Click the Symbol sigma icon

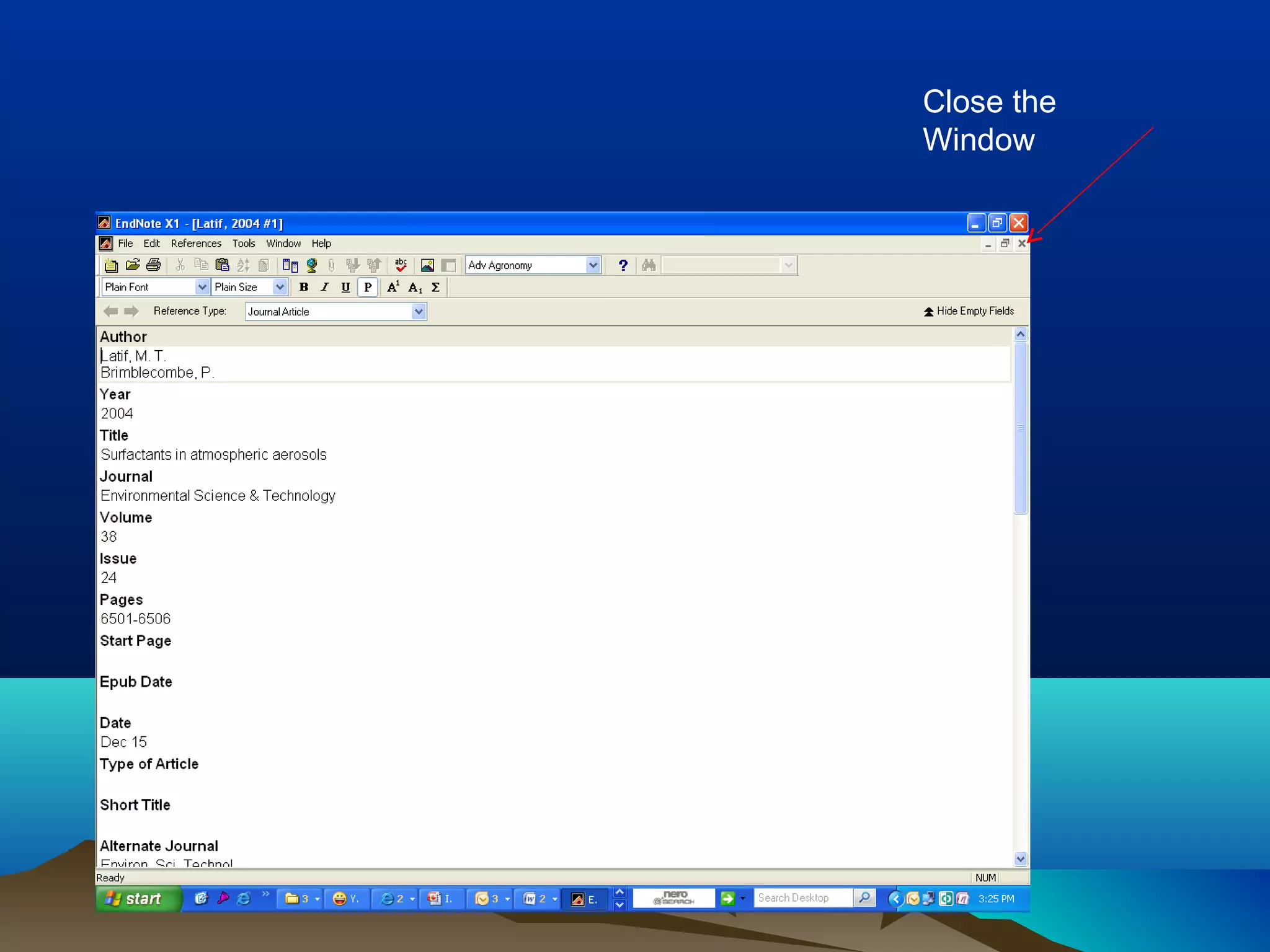pos(435,287)
